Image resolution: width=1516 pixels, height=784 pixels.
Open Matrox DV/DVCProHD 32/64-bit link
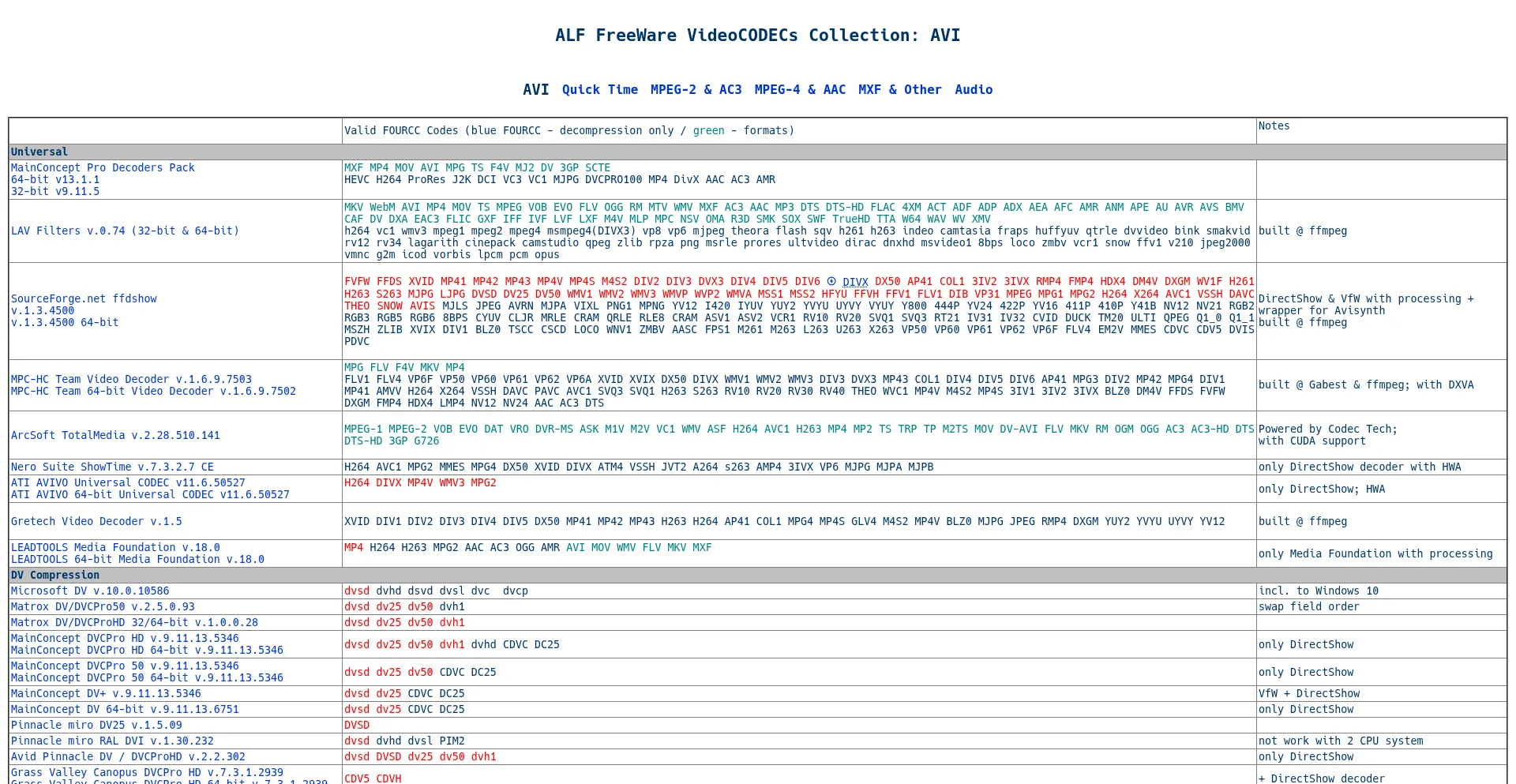click(x=134, y=622)
